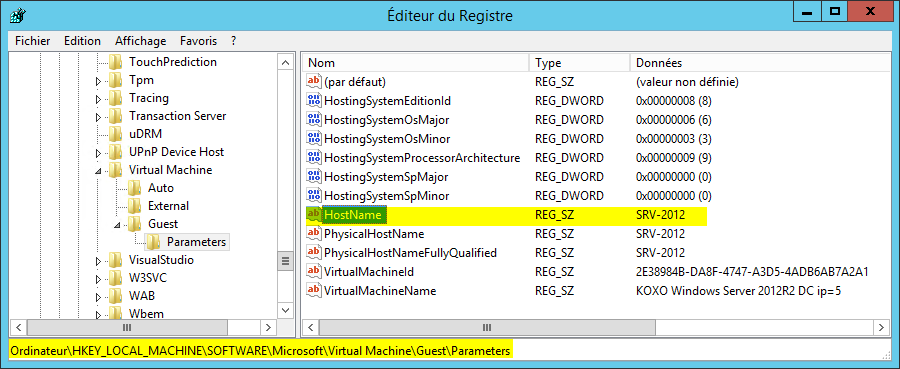The width and height of the screenshot is (900, 369).
Task: Click the Tracing folder icon
Action: click(x=116, y=98)
